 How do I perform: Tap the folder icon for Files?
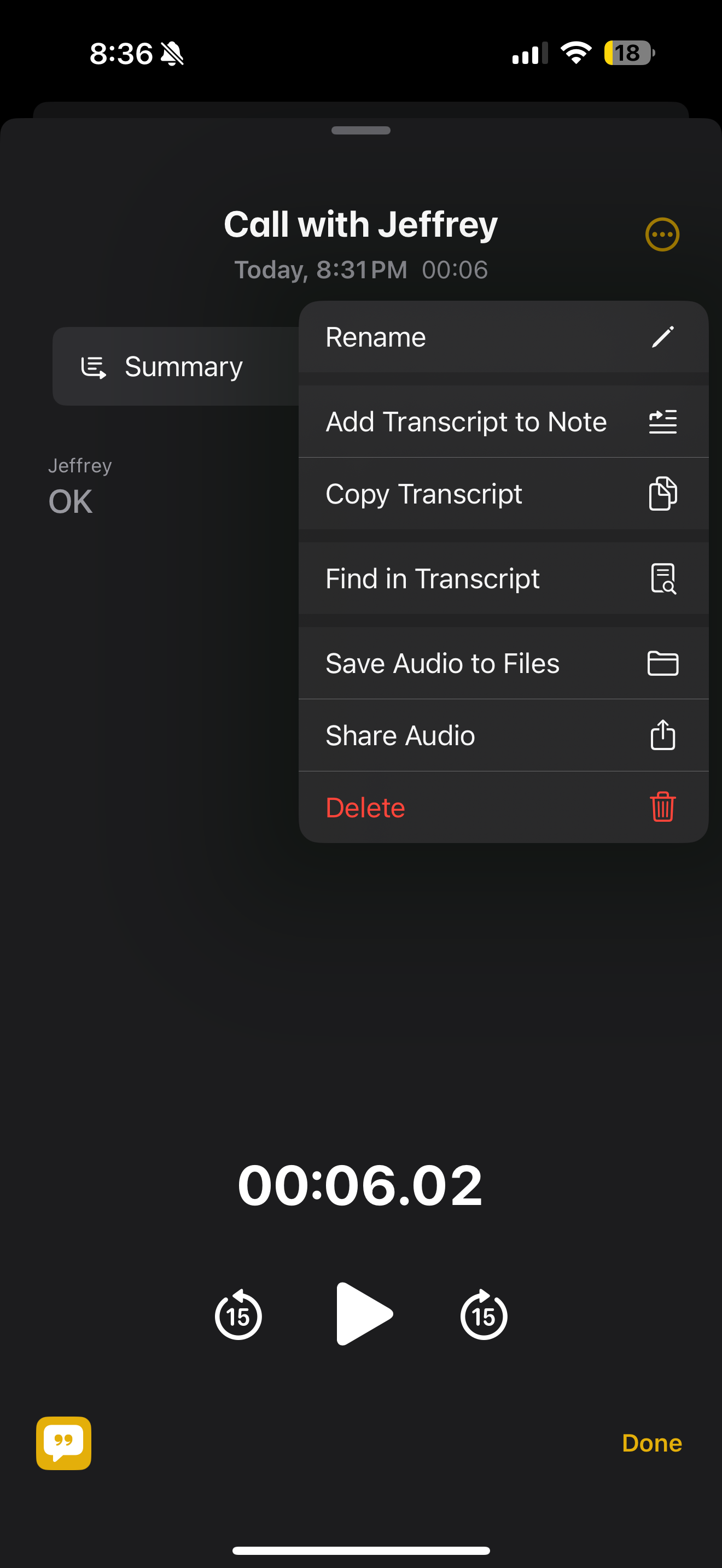pos(662,663)
